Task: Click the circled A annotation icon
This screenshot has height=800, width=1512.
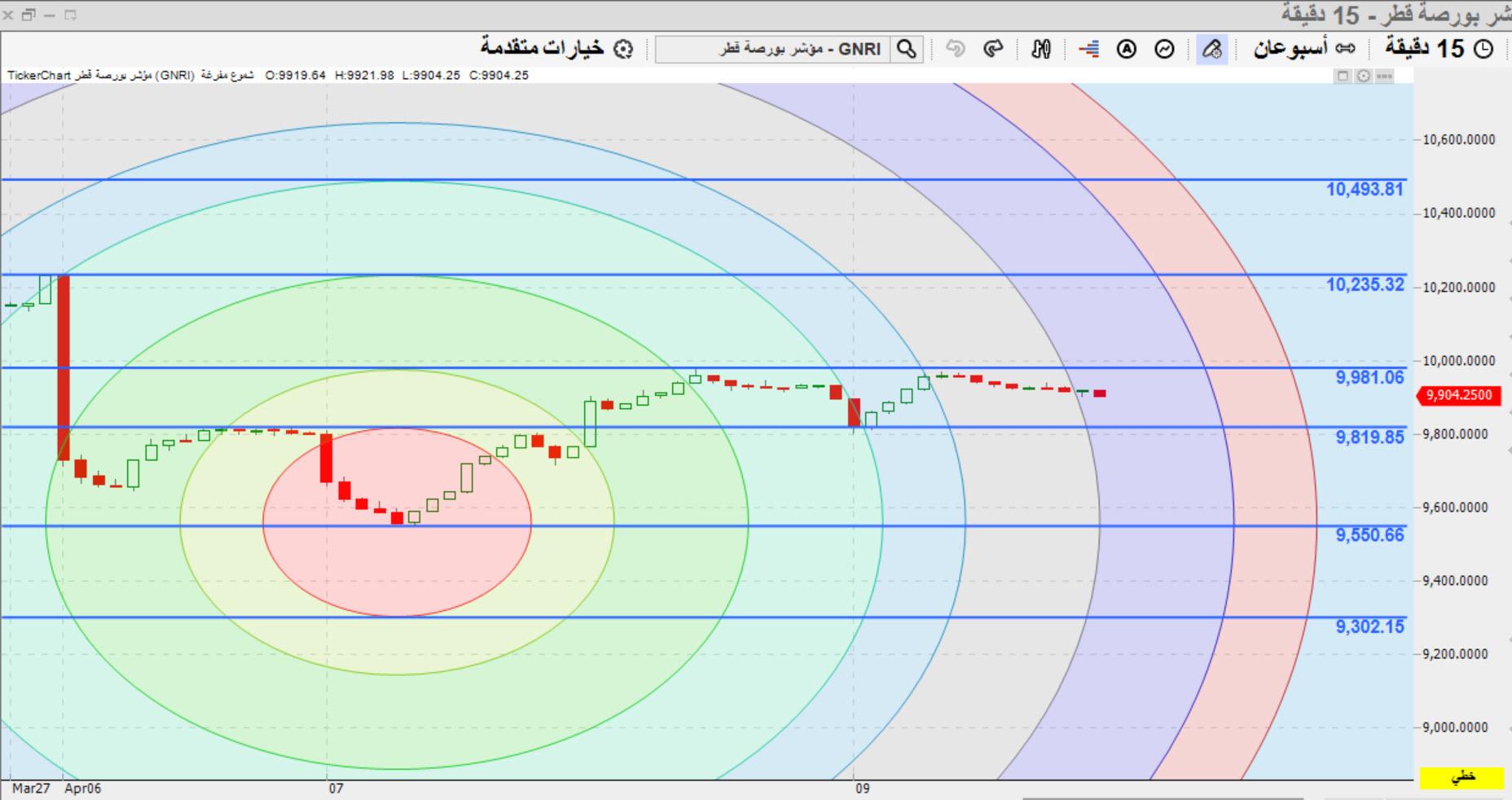Action: (x=1126, y=50)
